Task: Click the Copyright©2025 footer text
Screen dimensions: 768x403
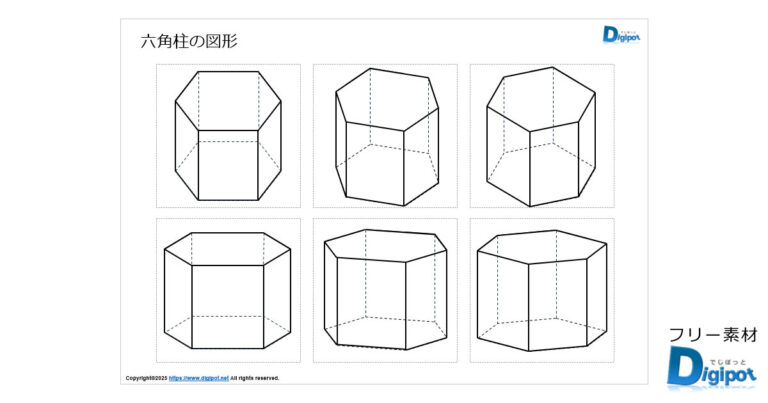Action: [x=146, y=378]
